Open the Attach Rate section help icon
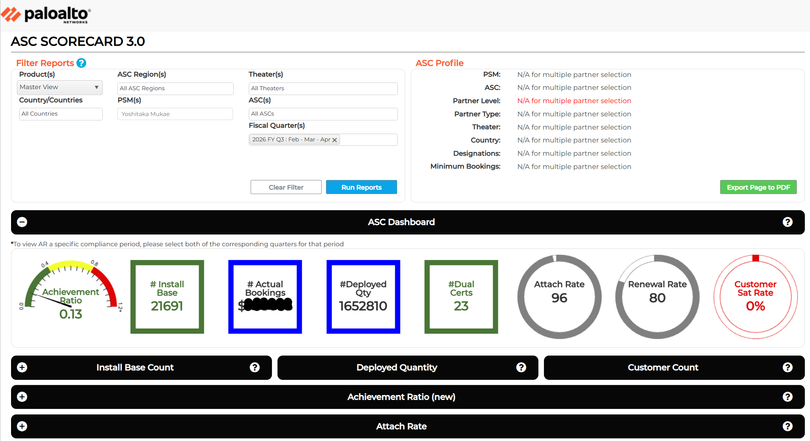The height and width of the screenshot is (441, 810). click(787, 427)
